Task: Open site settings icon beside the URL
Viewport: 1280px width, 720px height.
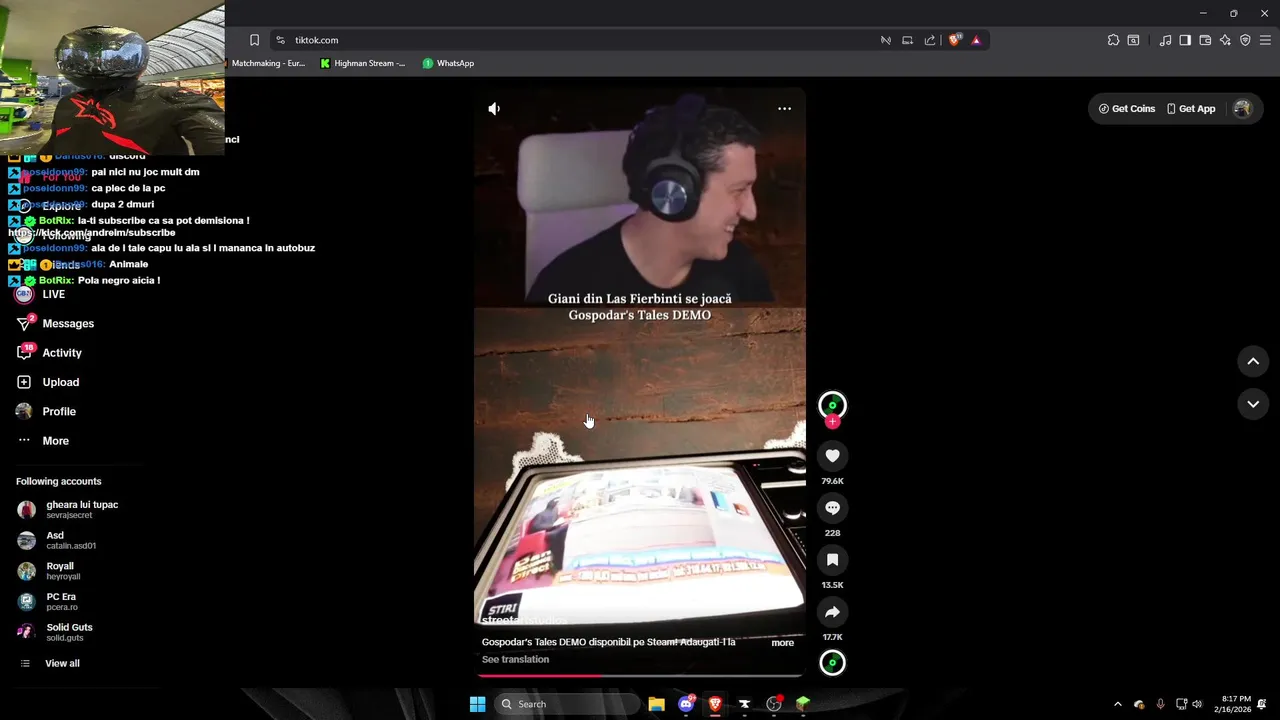Action: click(x=280, y=40)
